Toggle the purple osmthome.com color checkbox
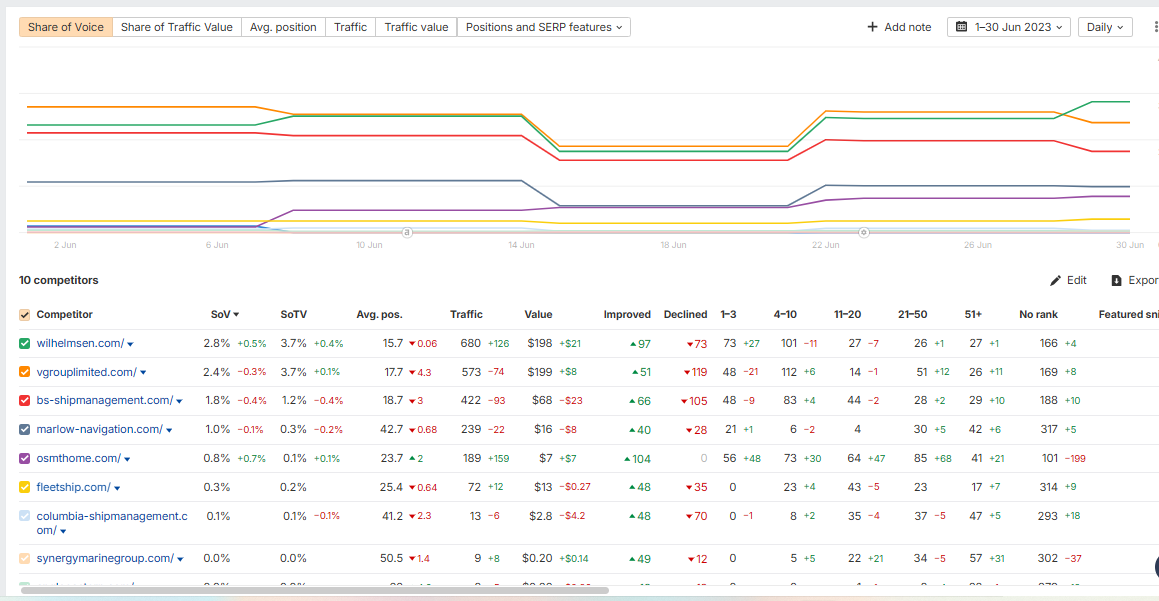 [x=25, y=458]
